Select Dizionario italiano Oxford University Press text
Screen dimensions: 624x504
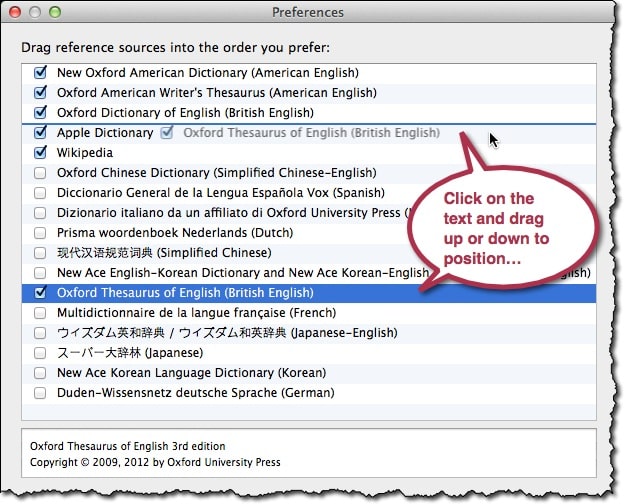click(233, 213)
